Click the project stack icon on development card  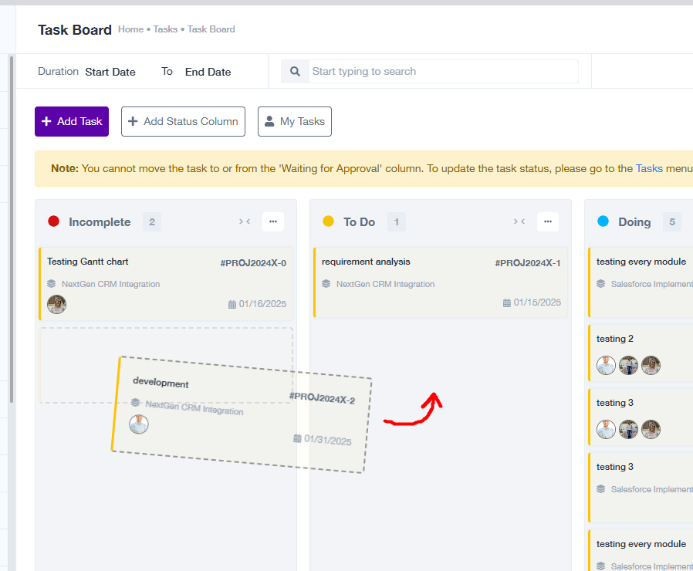point(136,403)
